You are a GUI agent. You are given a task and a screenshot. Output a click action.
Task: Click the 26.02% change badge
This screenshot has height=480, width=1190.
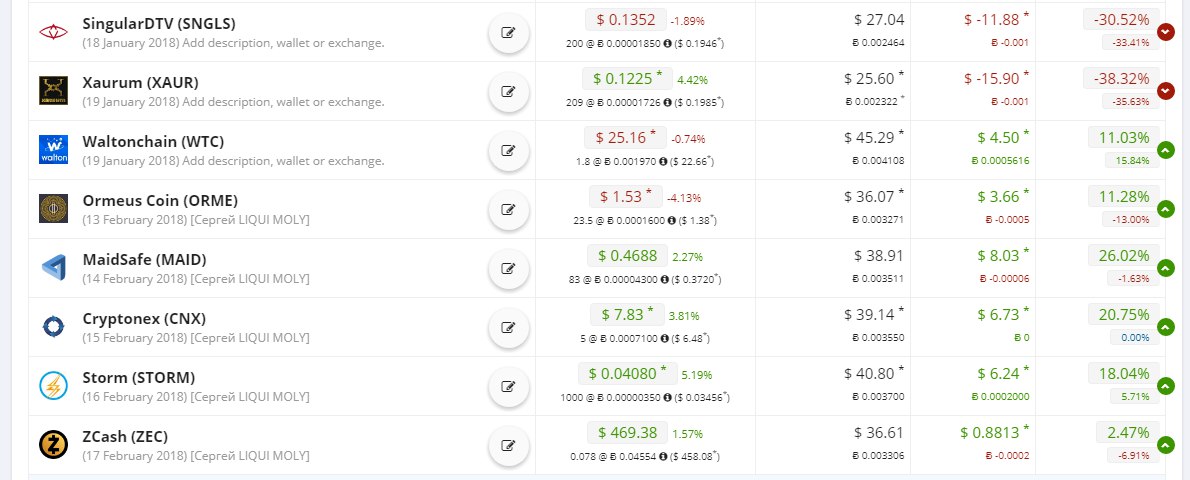1124,255
